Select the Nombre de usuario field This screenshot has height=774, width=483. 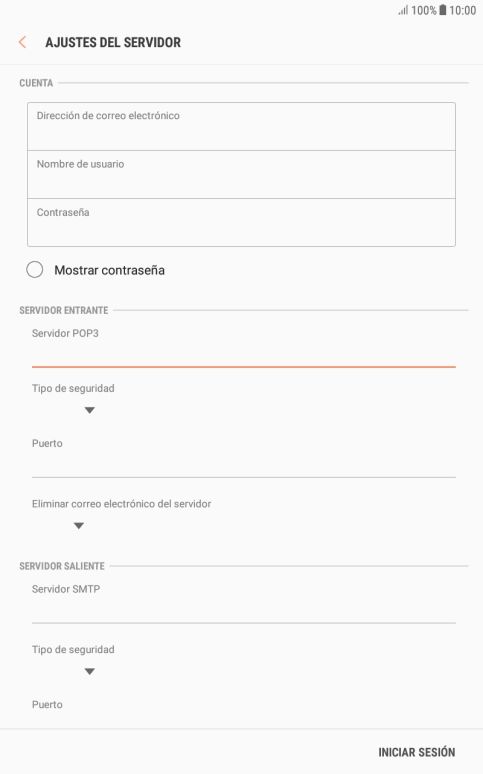click(x=241, y=174)
